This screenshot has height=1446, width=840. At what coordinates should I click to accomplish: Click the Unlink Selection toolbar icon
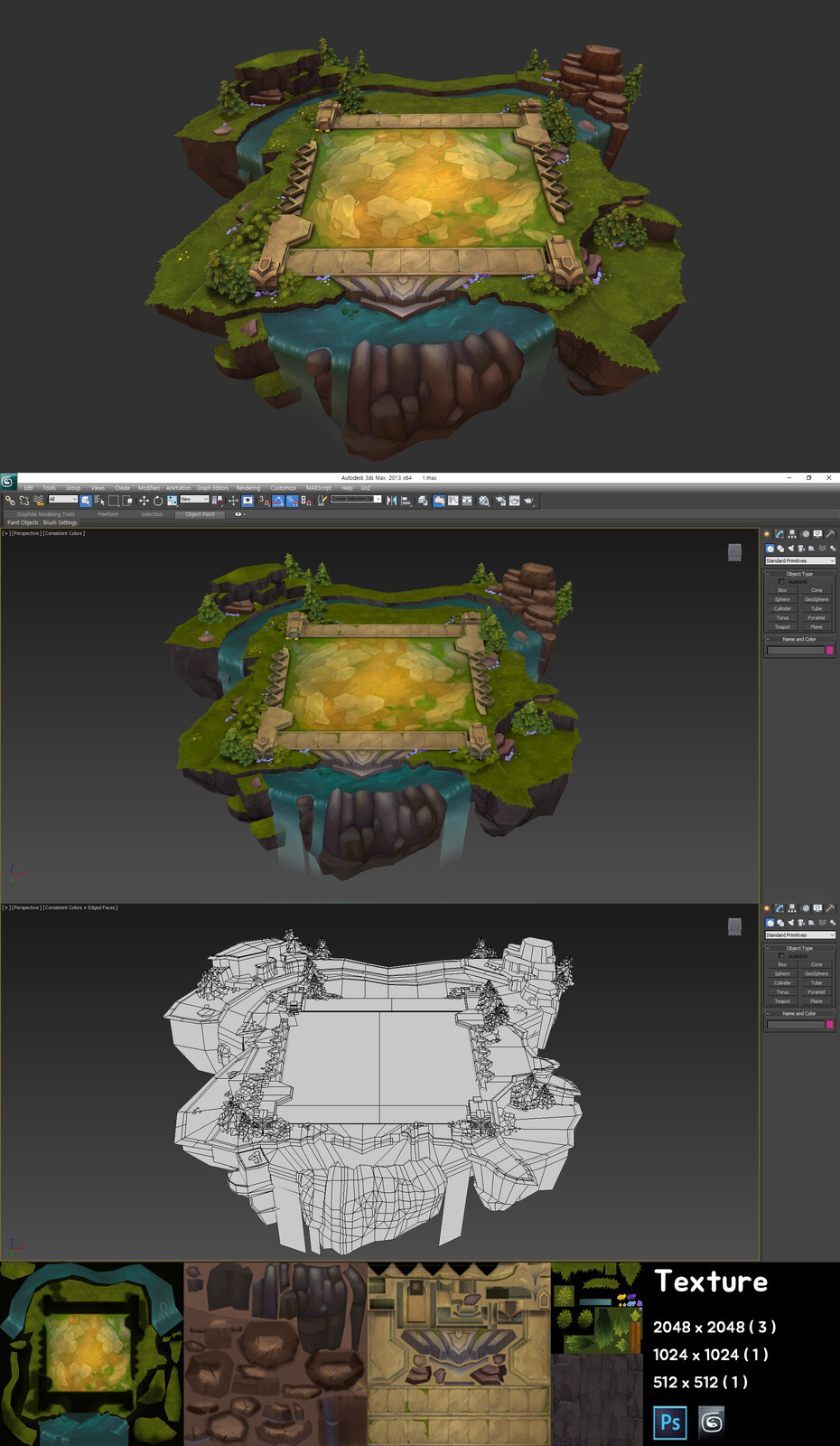click(24, 501)
